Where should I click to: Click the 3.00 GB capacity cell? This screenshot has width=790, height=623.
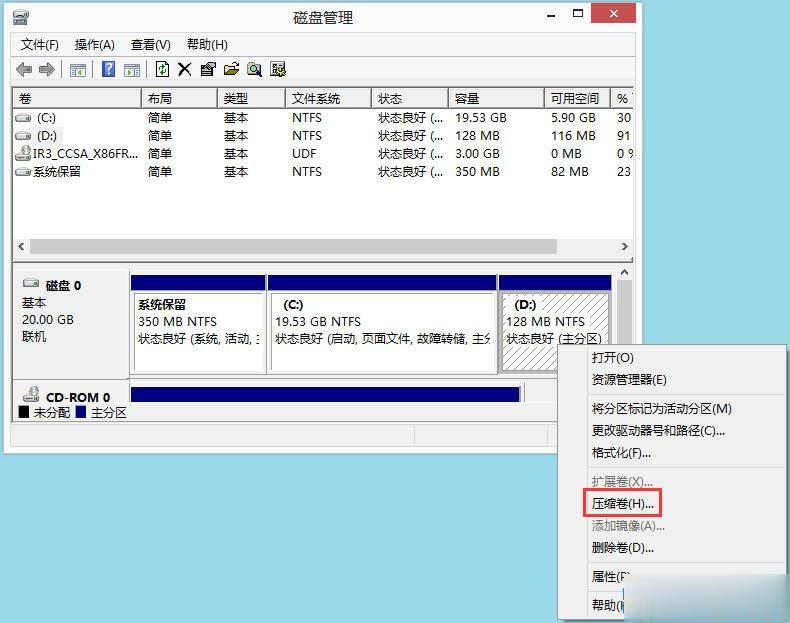click(477, 154)
